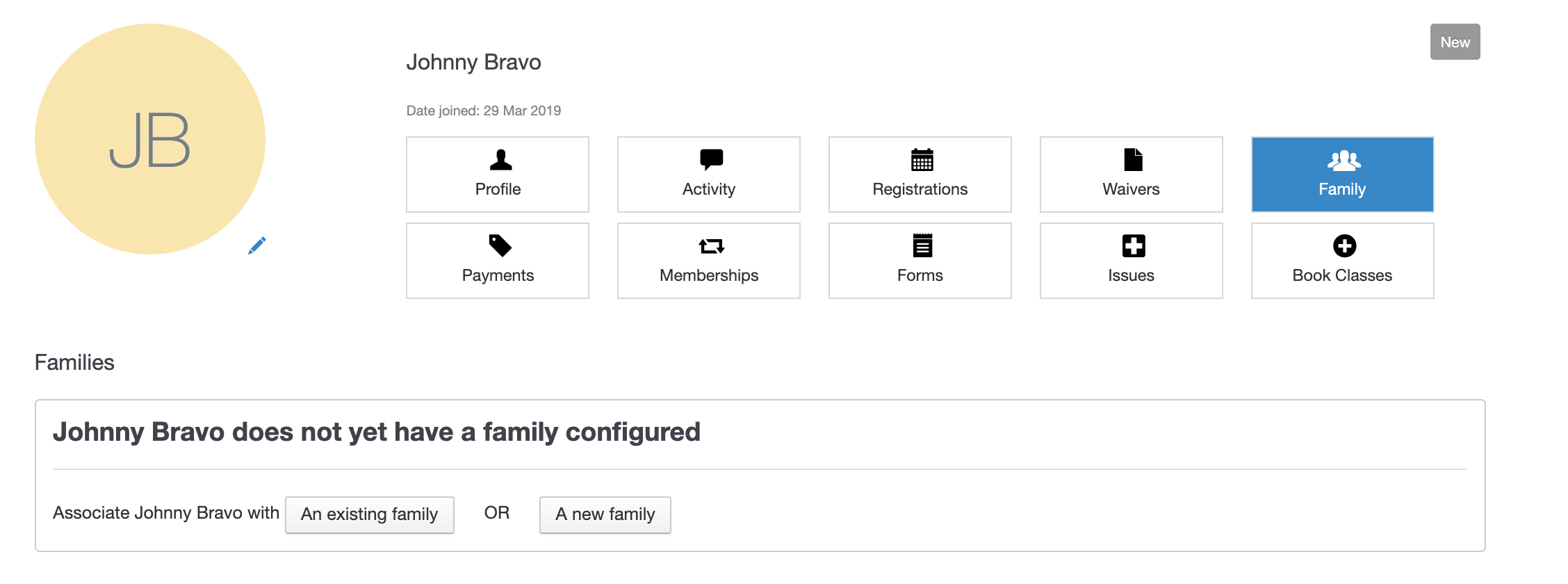Click the JB avatar circle

[x=150, y=139]
